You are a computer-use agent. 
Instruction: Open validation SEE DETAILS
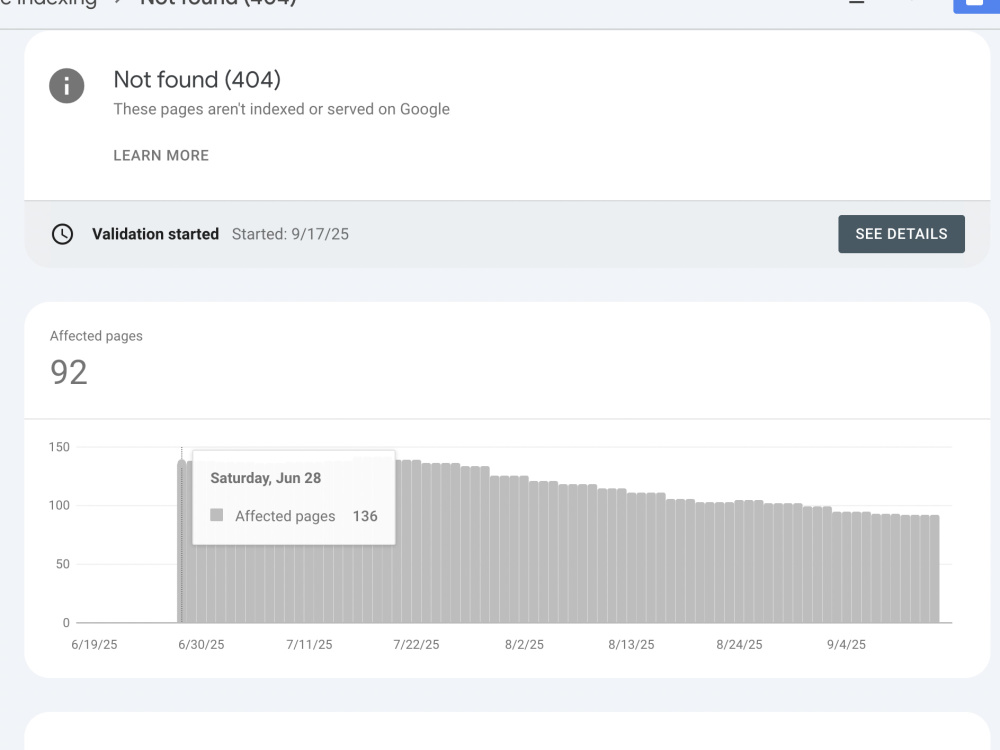901,234
